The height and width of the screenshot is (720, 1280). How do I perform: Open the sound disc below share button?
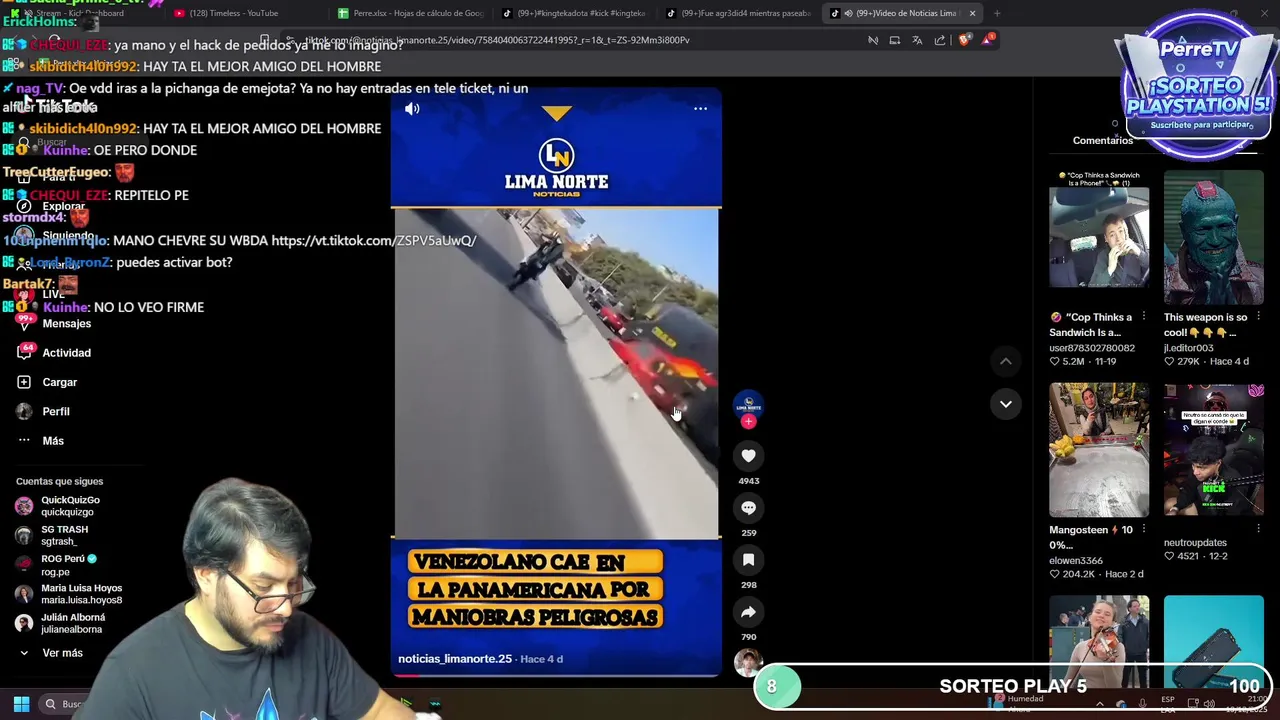point(748,662)
